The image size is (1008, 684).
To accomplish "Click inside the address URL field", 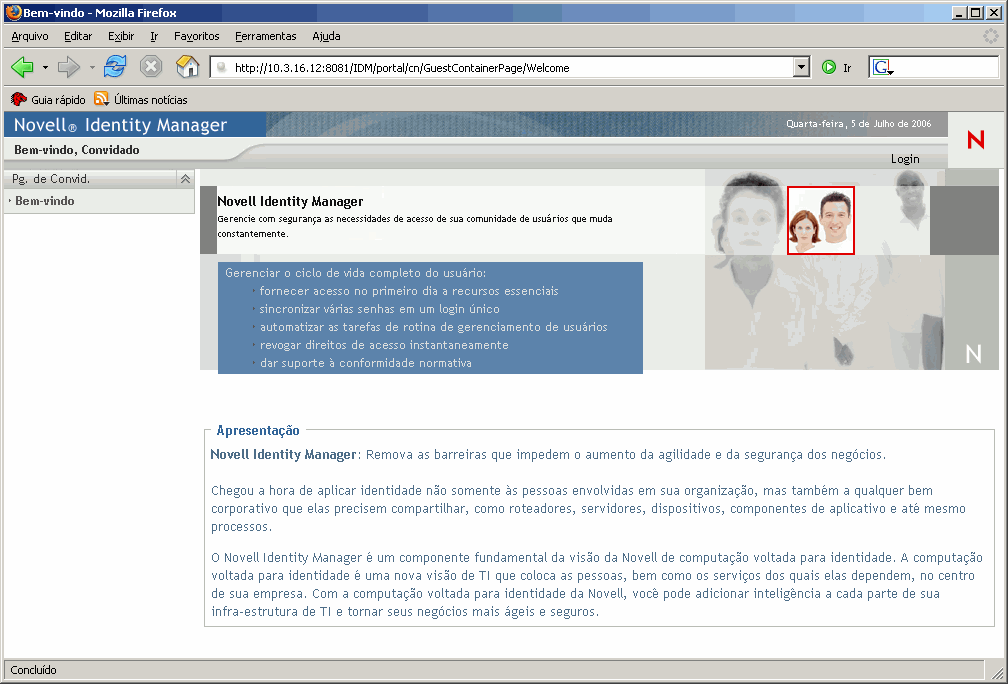I will [500, 68].
